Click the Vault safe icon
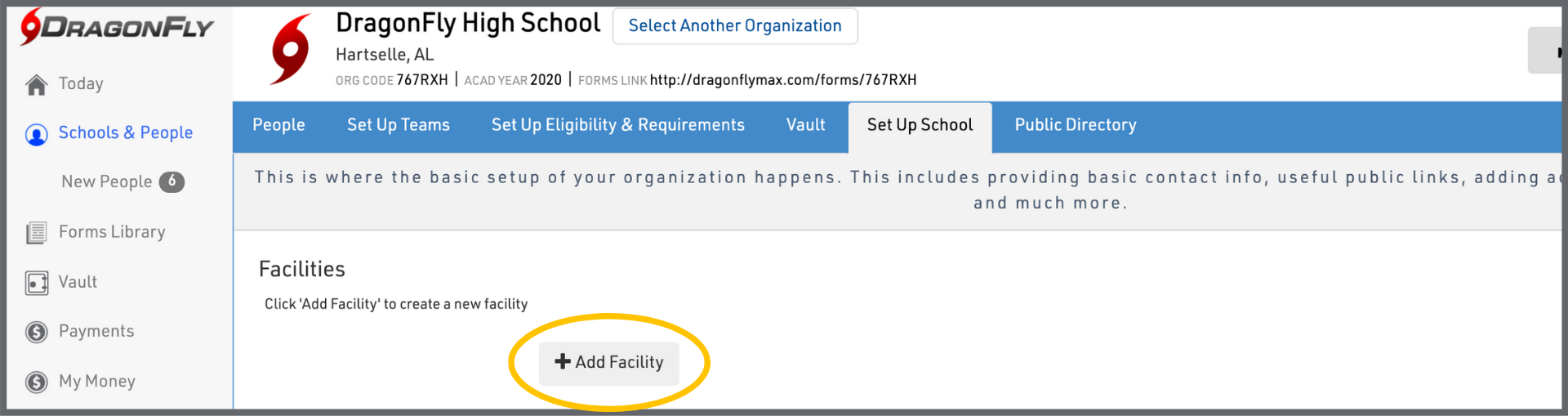The height and width of the screenshot is (416, 1568). coord(37,283)
